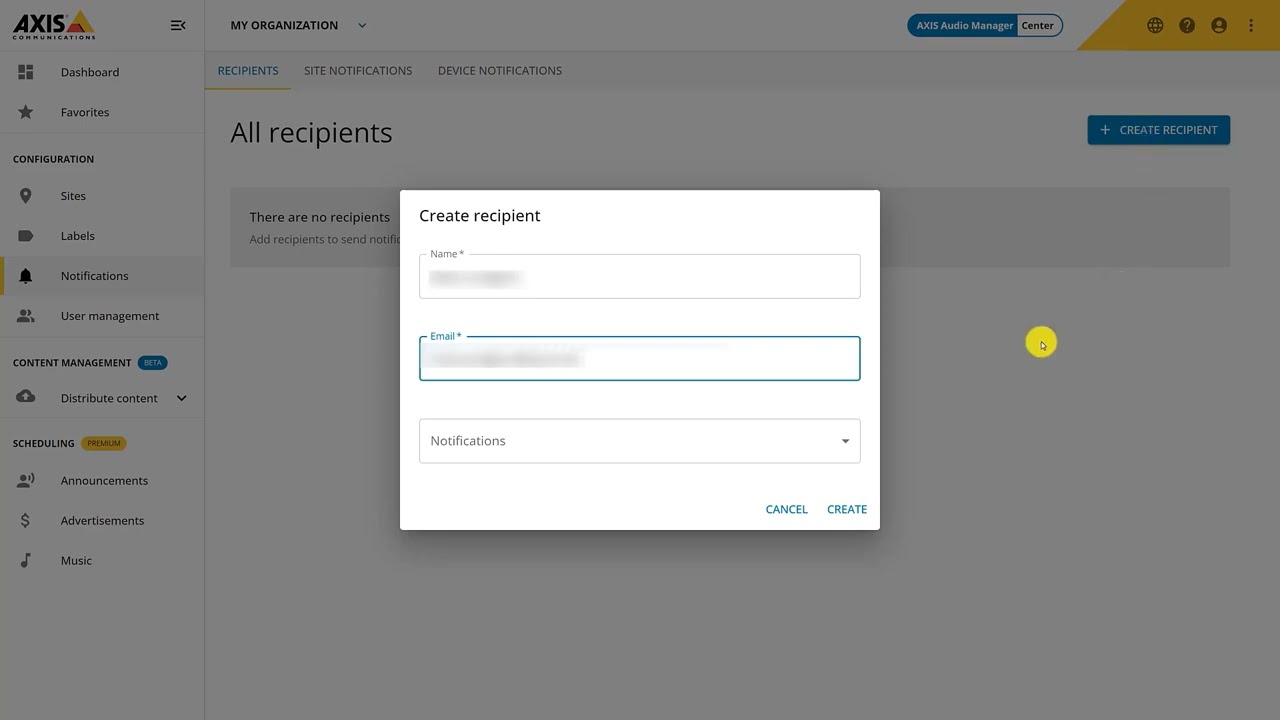
Task: Click the PREMIUM badge beside Scheduling
Action: click(103, 443)
